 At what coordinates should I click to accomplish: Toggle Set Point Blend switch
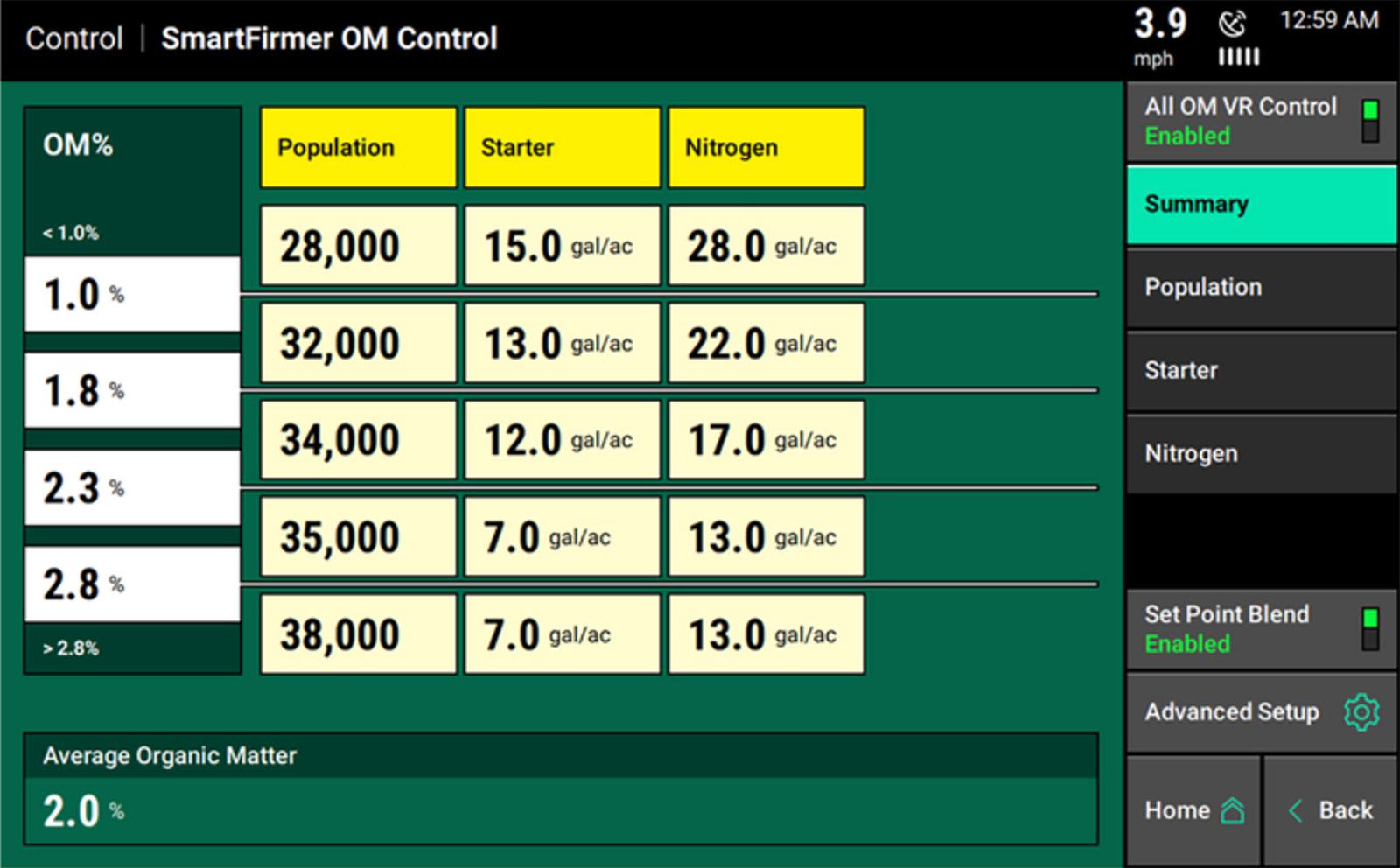pyautogui.click(x=1370, y=629)
